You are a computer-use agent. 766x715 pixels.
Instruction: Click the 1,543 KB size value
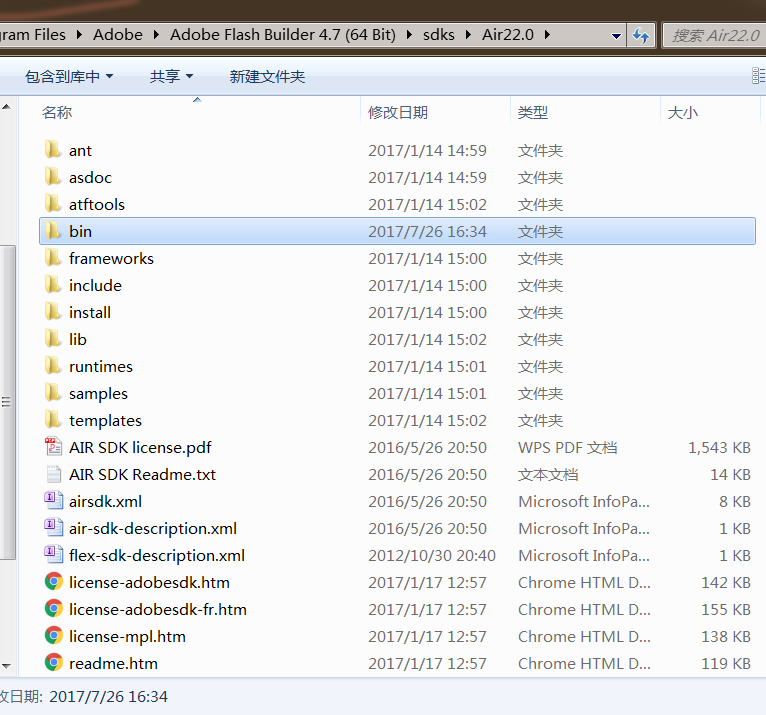pyautogui.click(x=719, y=447)
